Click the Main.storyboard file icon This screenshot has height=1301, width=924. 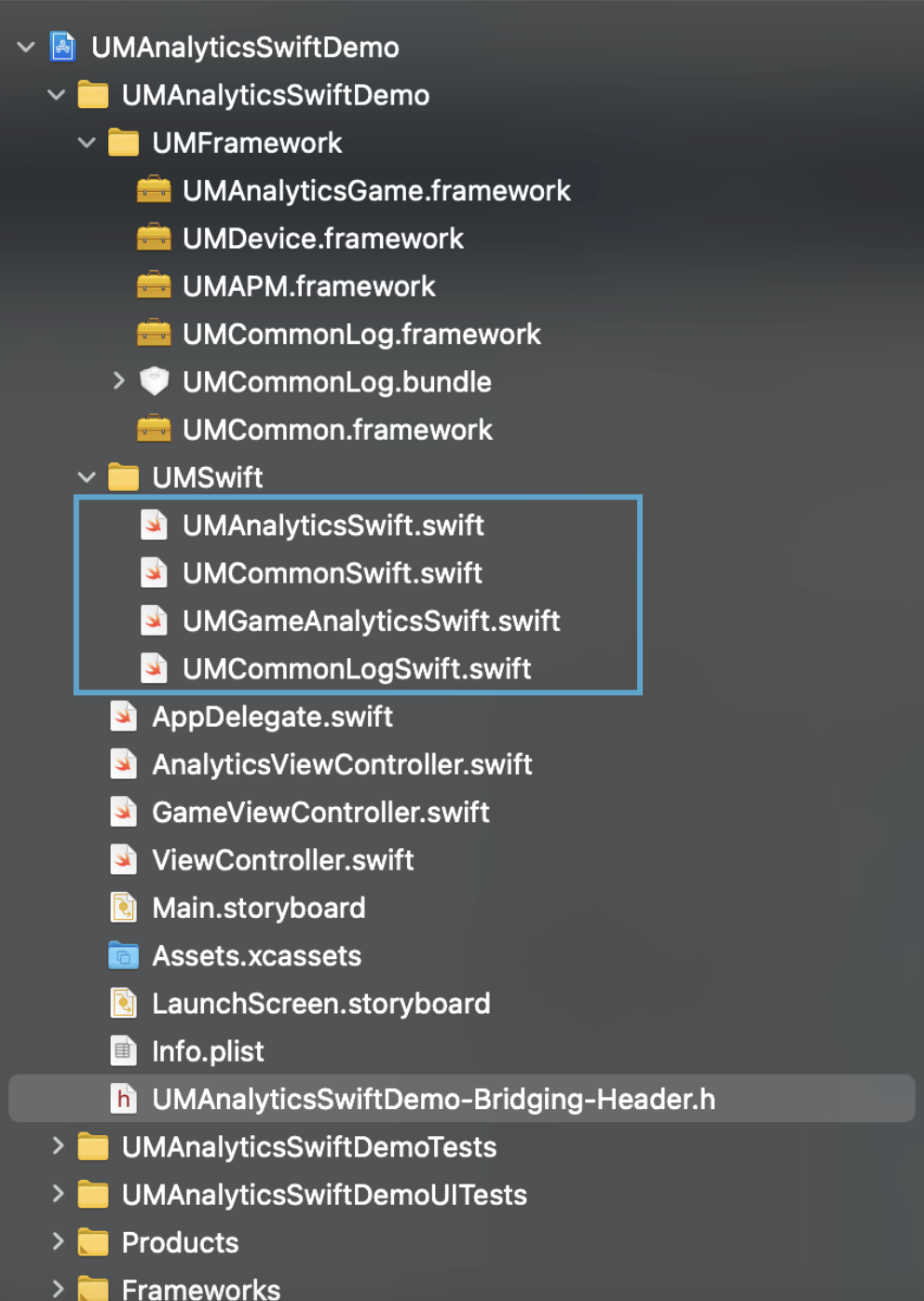[x=123, y=907]
